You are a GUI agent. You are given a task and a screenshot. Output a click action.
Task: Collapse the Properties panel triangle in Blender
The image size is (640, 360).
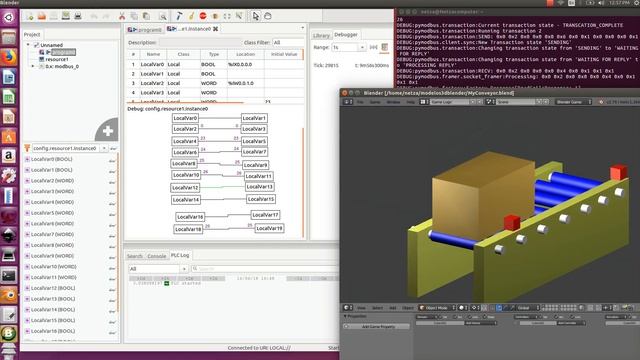point(345,316)
